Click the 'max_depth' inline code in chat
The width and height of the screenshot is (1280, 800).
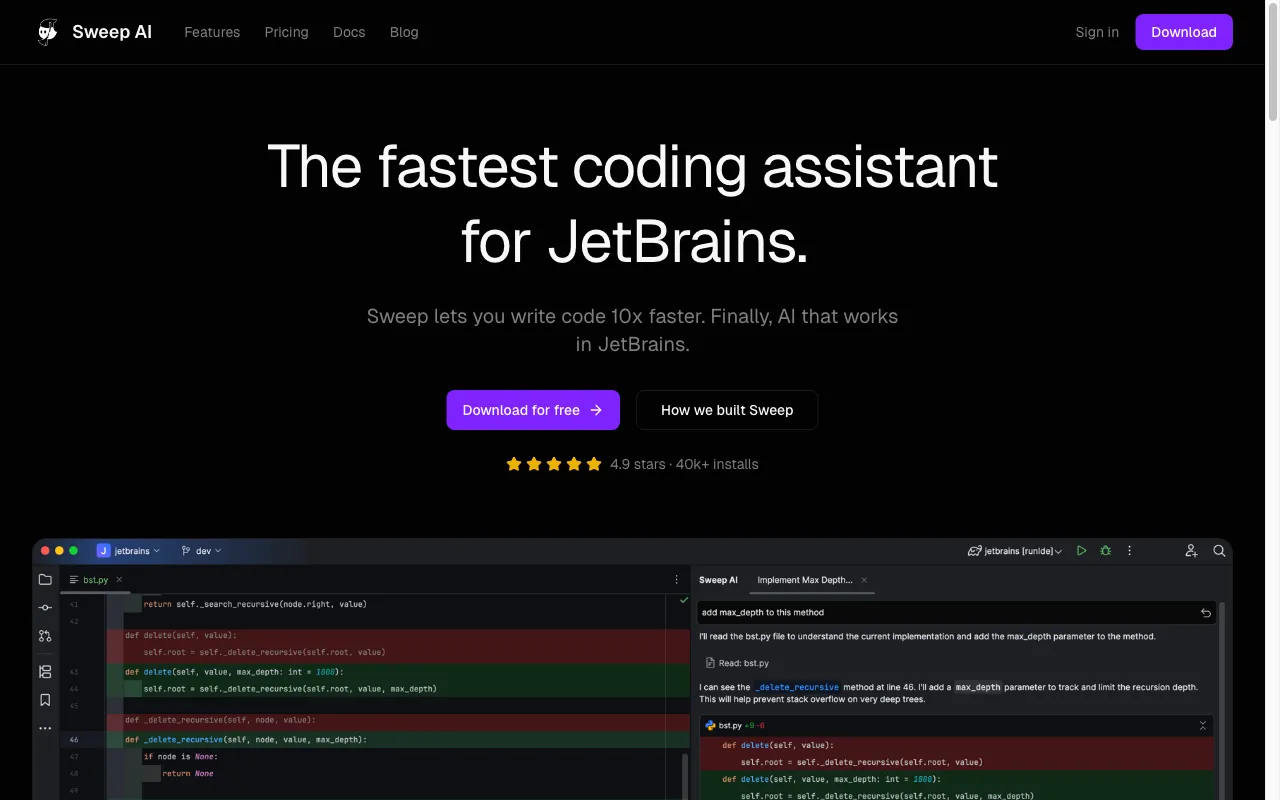coord(976,687)
